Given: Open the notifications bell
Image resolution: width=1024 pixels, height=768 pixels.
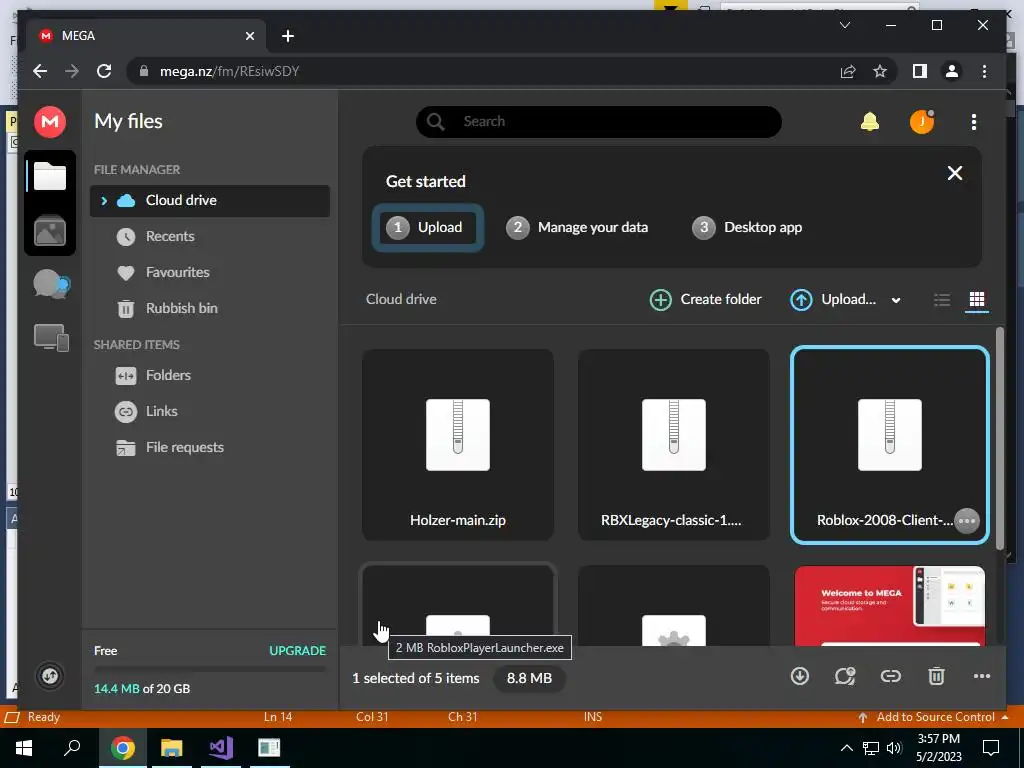Looking at the screenshot, I should 869,121.
